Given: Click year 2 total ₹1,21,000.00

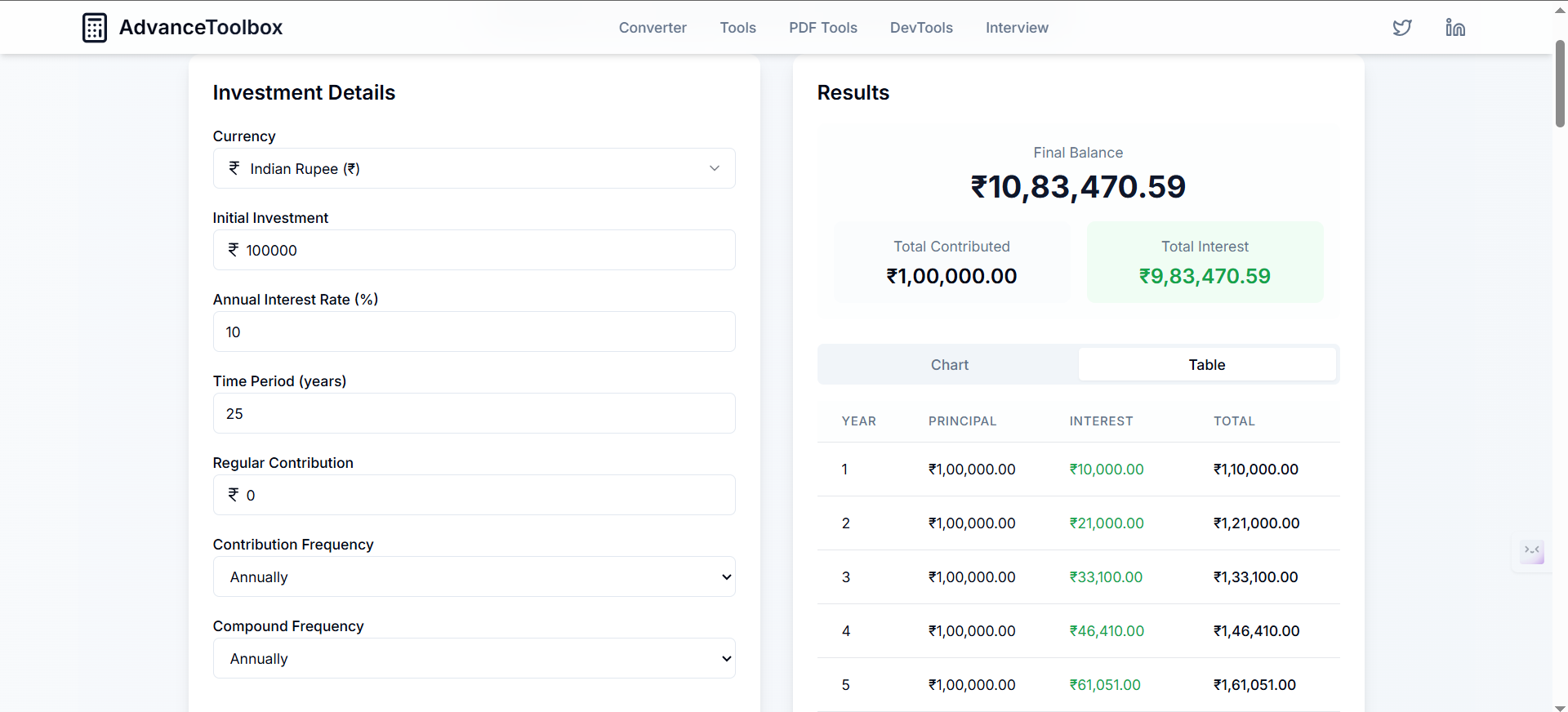Looking at the screenshot, I should (x=1256, y=523).
